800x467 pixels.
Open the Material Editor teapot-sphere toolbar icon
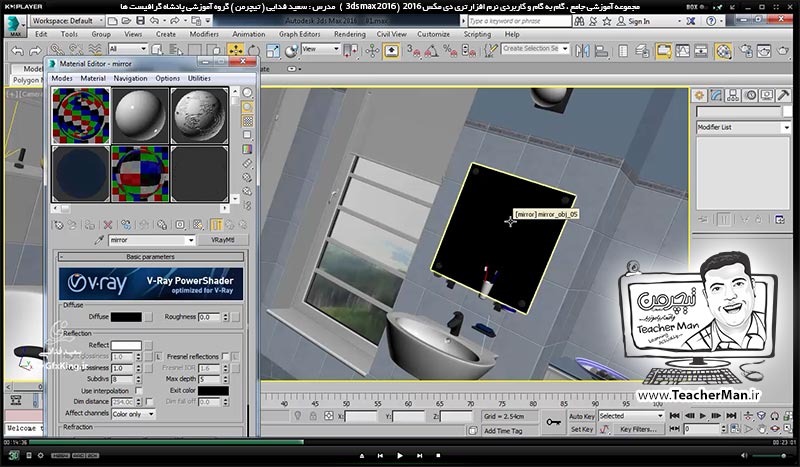(x=723, y=51)
